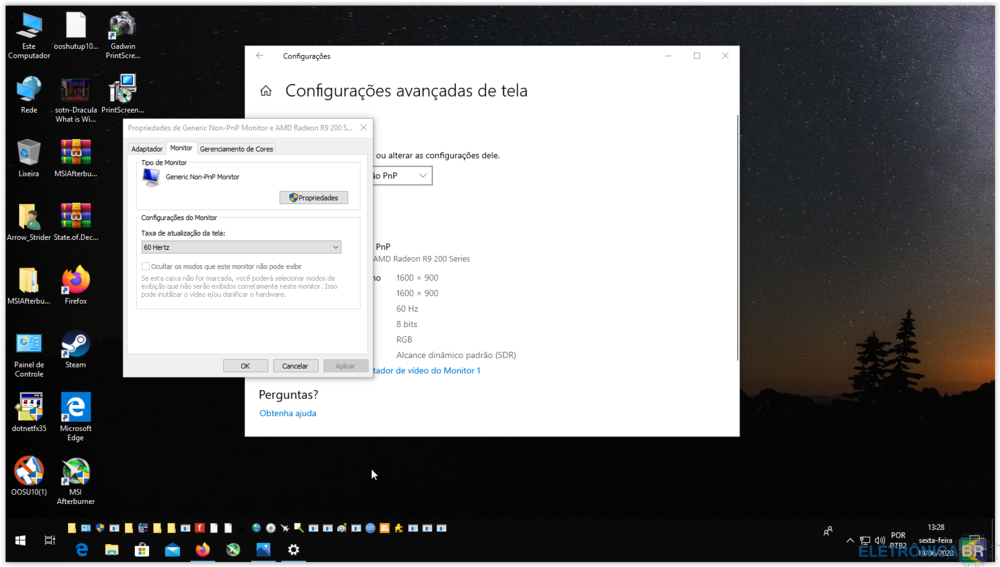The height and width of the screenshot is (567, 1000).
Task: Click the Configurações window vertical scrollbar
Action: (x=737, y=240)
